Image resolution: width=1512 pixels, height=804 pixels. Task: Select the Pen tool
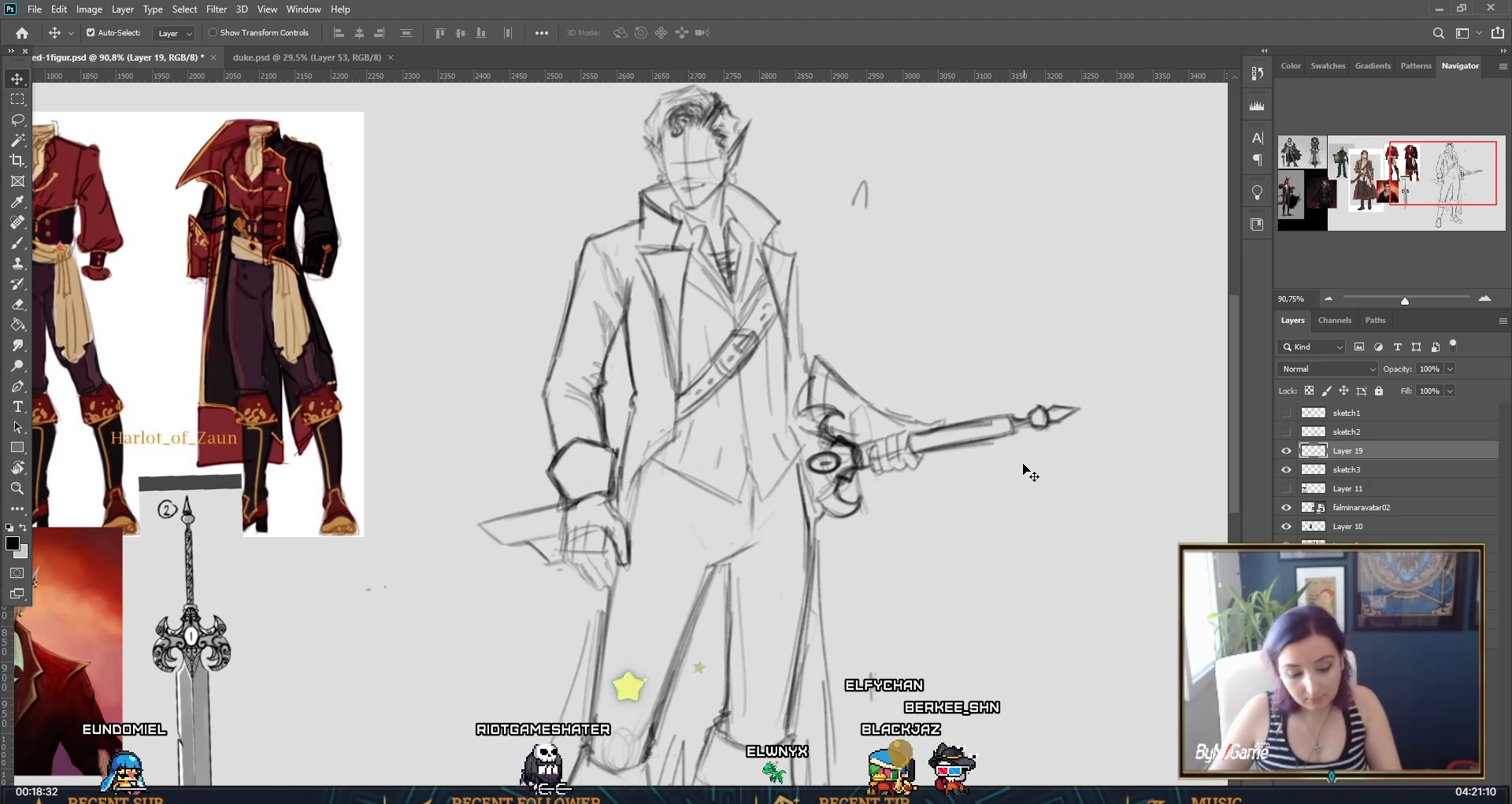(x=17, y=387)
